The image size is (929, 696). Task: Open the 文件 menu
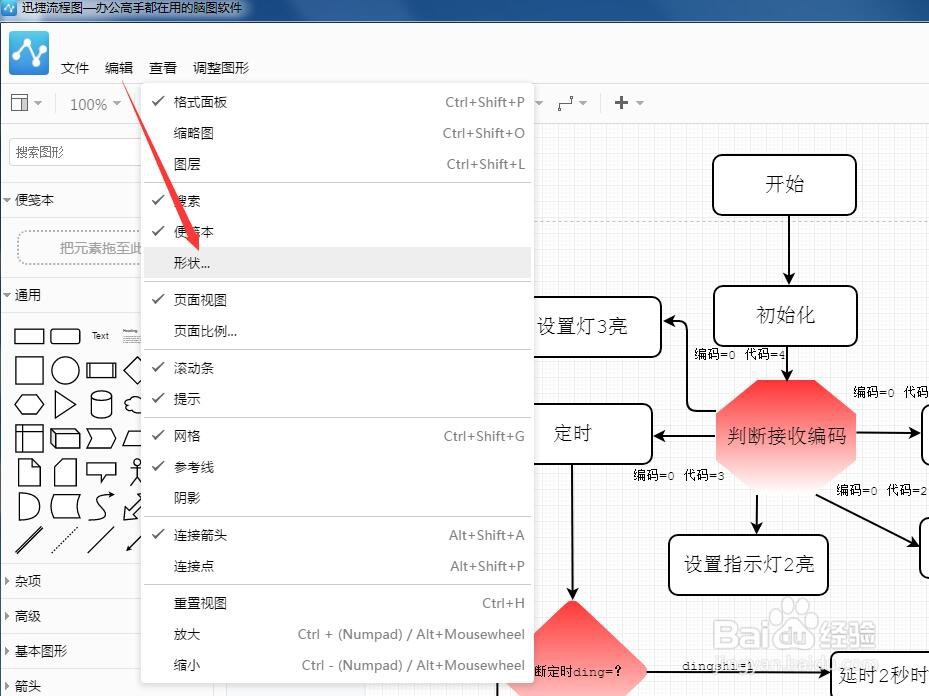coord(75,68)
